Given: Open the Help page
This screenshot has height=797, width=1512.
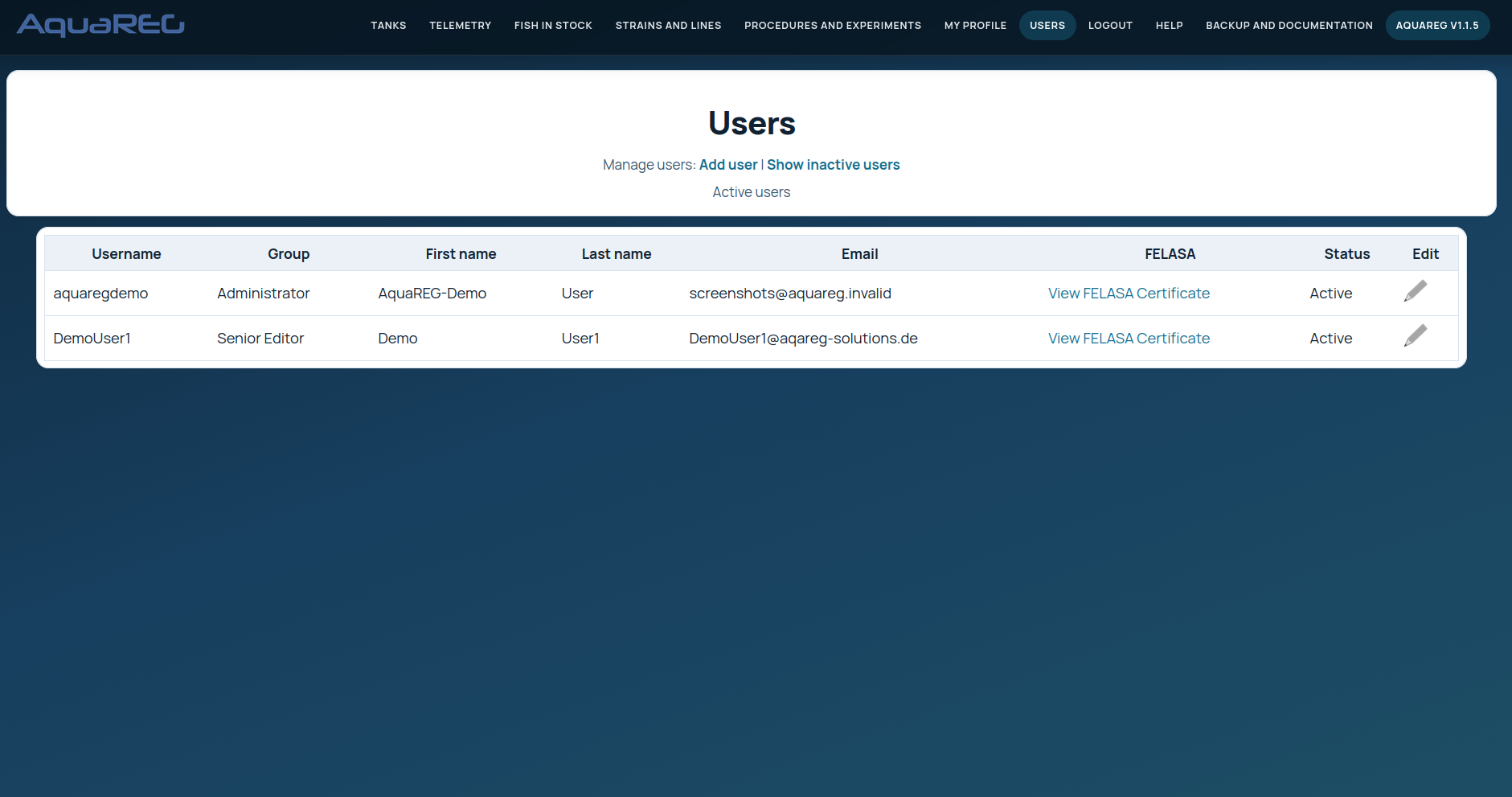Looking at the screenshot, I should [1169, 26].
